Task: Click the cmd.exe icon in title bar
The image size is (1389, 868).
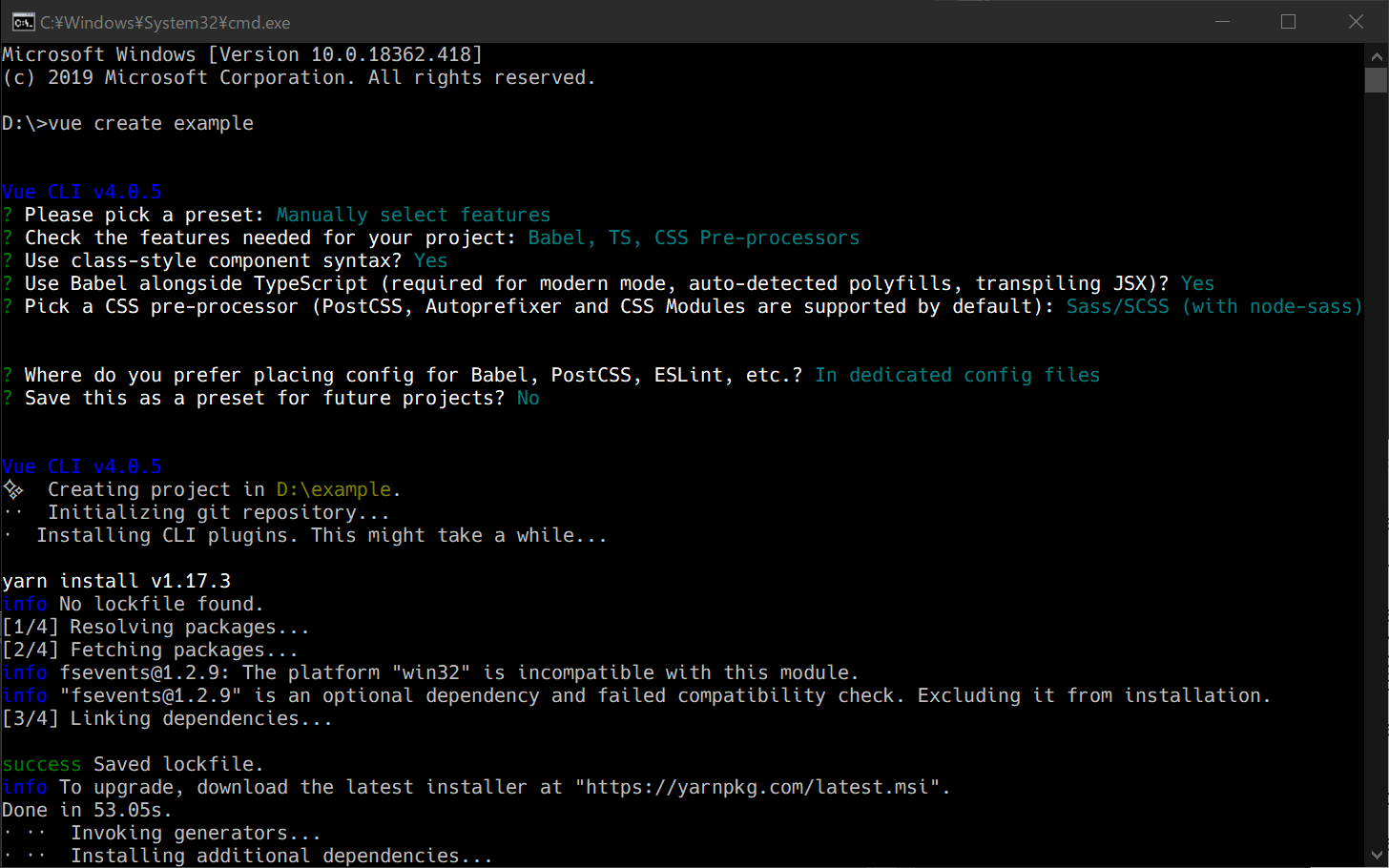Action: click(23, 22)
